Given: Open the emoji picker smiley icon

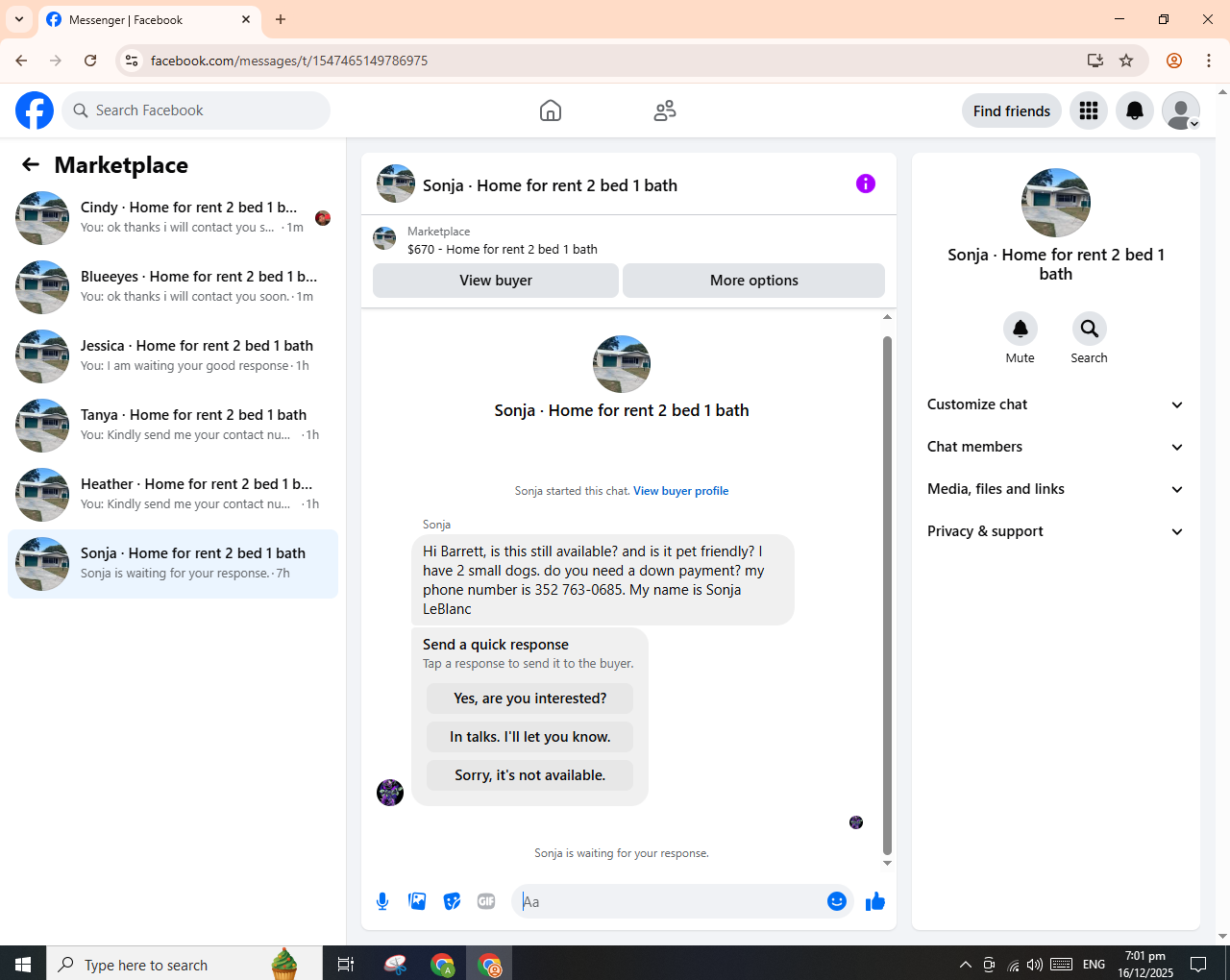Looking at the screenshot, I should 837,901.
